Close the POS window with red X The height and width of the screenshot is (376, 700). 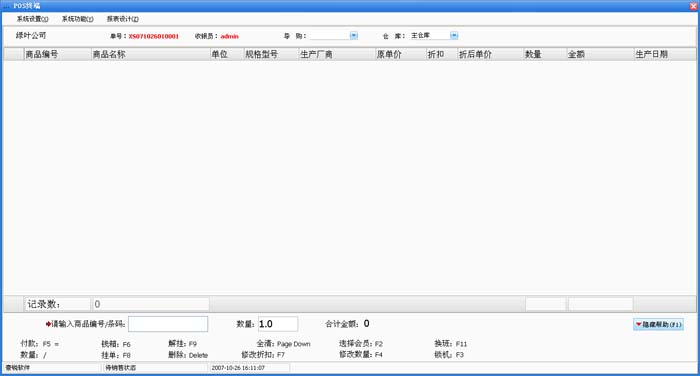693,6
